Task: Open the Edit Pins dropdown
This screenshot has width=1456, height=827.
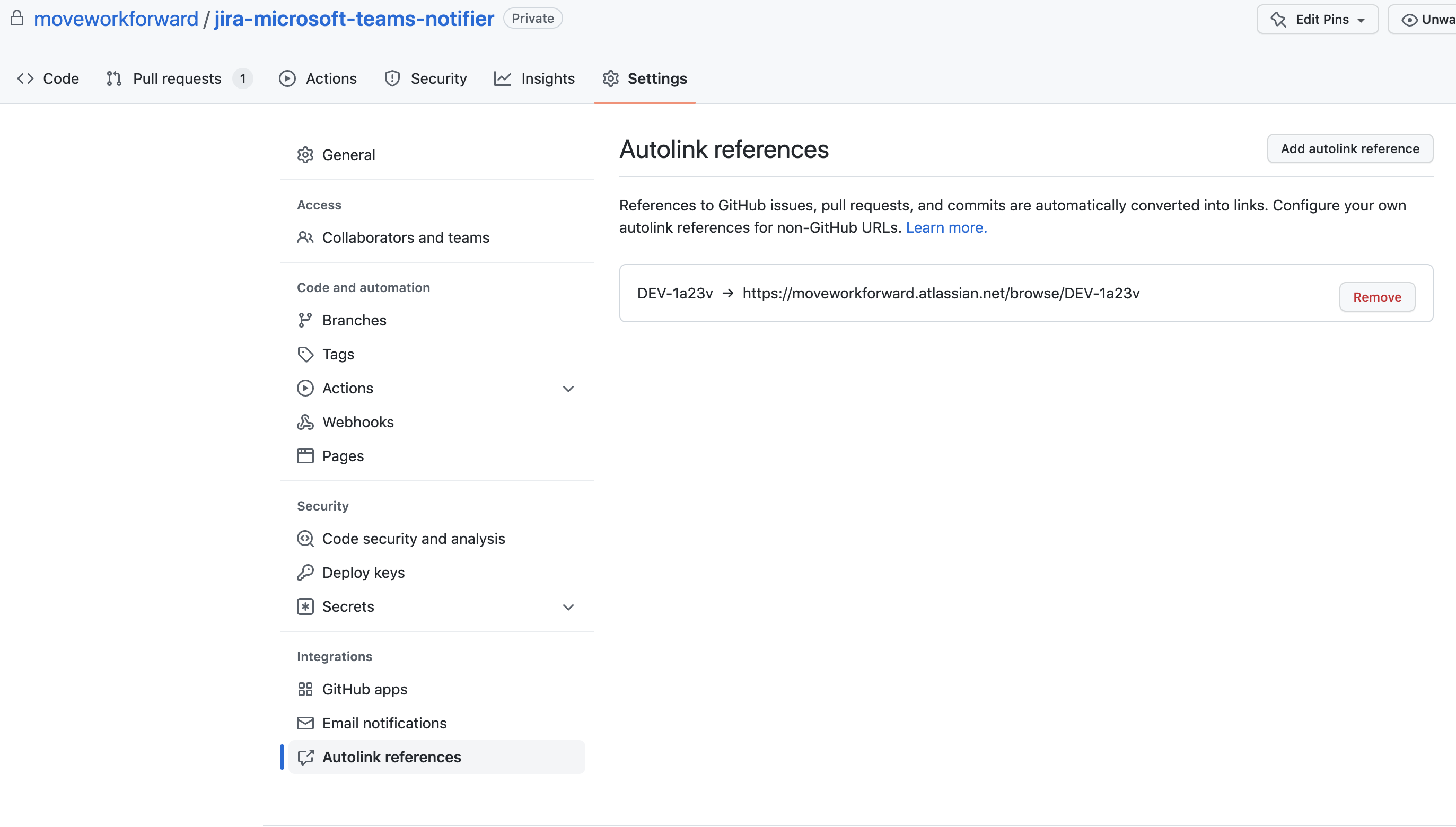Action: pos(1317,19)
